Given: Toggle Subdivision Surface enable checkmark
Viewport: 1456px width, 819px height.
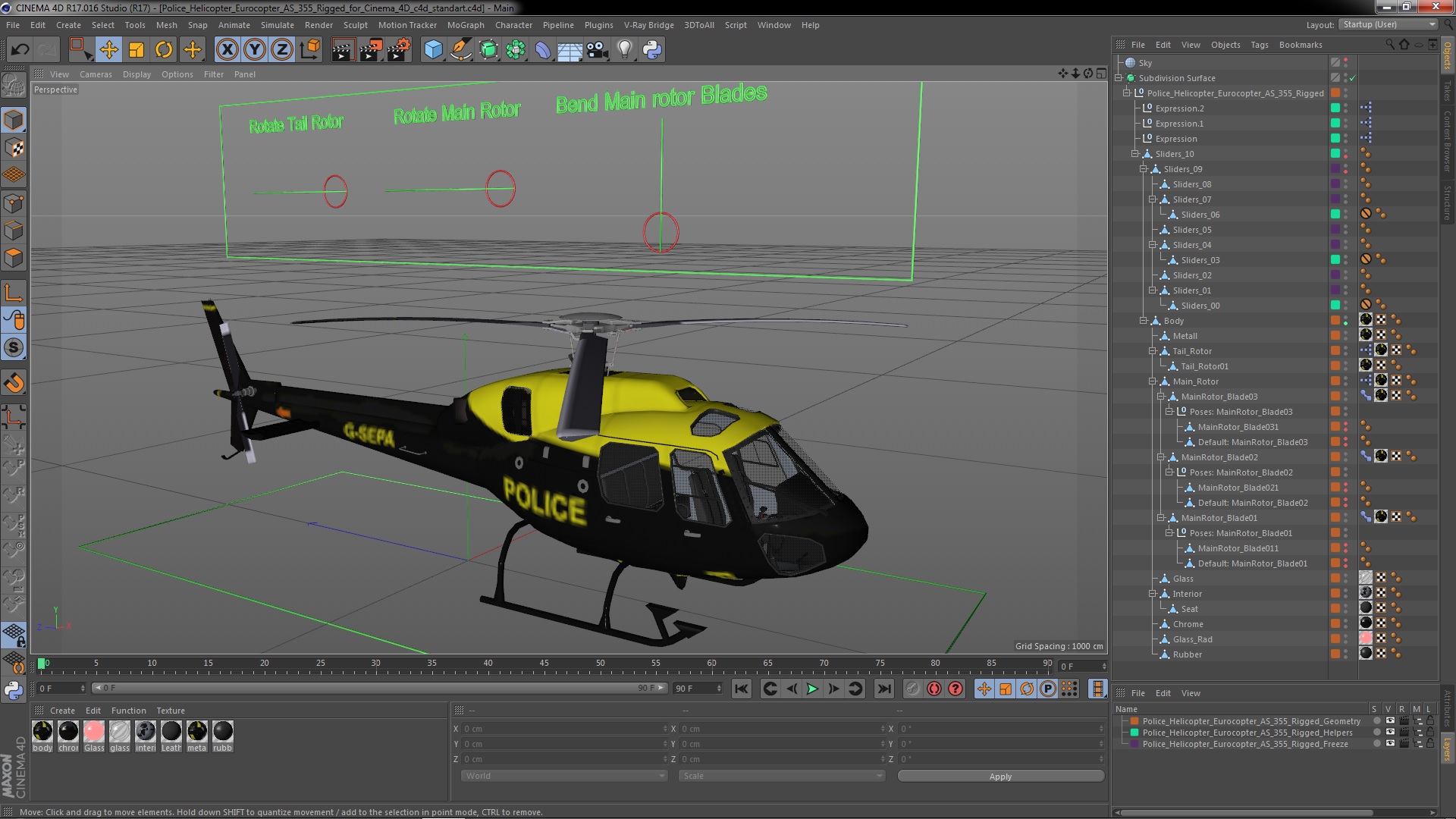Looking at the screenshot, I should click(1353, 78).
